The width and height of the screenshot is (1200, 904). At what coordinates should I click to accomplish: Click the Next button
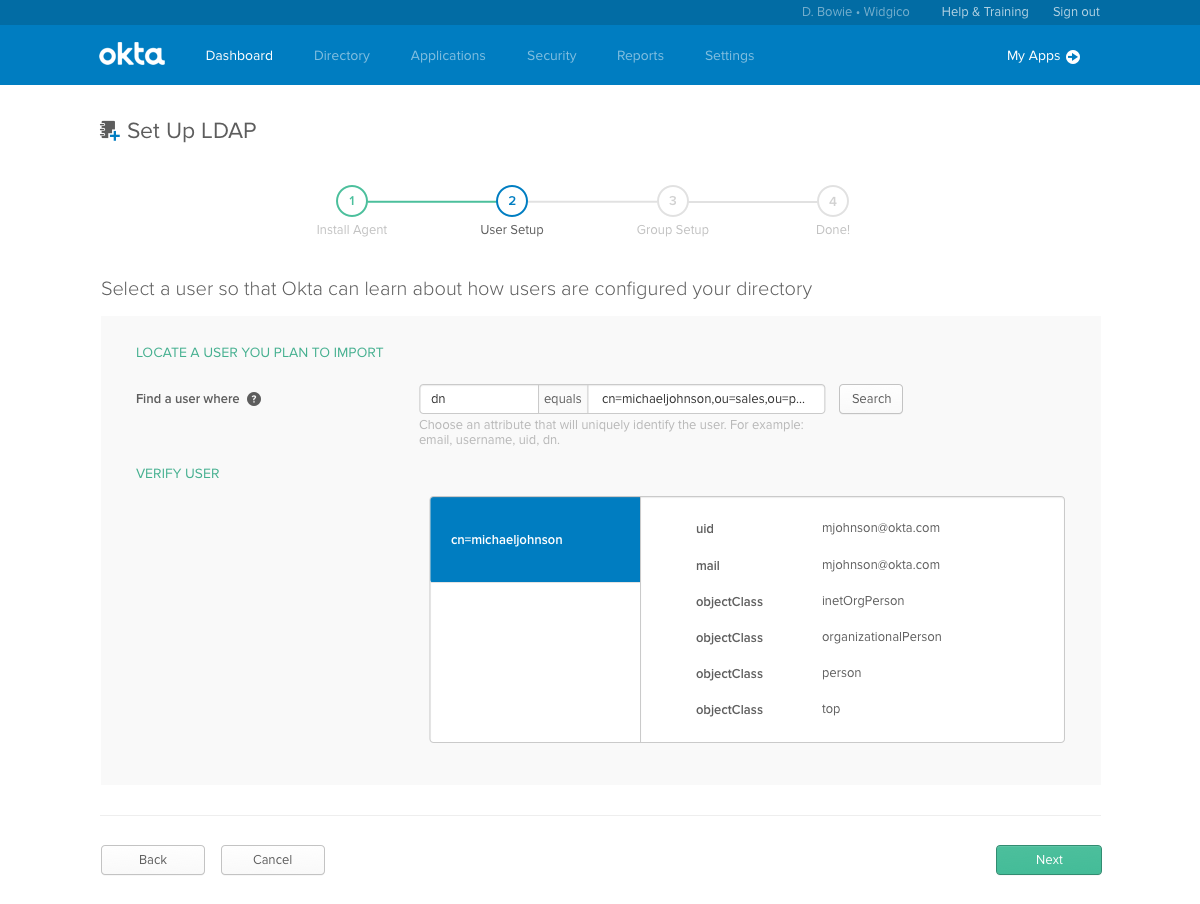tap(1048, 859)
